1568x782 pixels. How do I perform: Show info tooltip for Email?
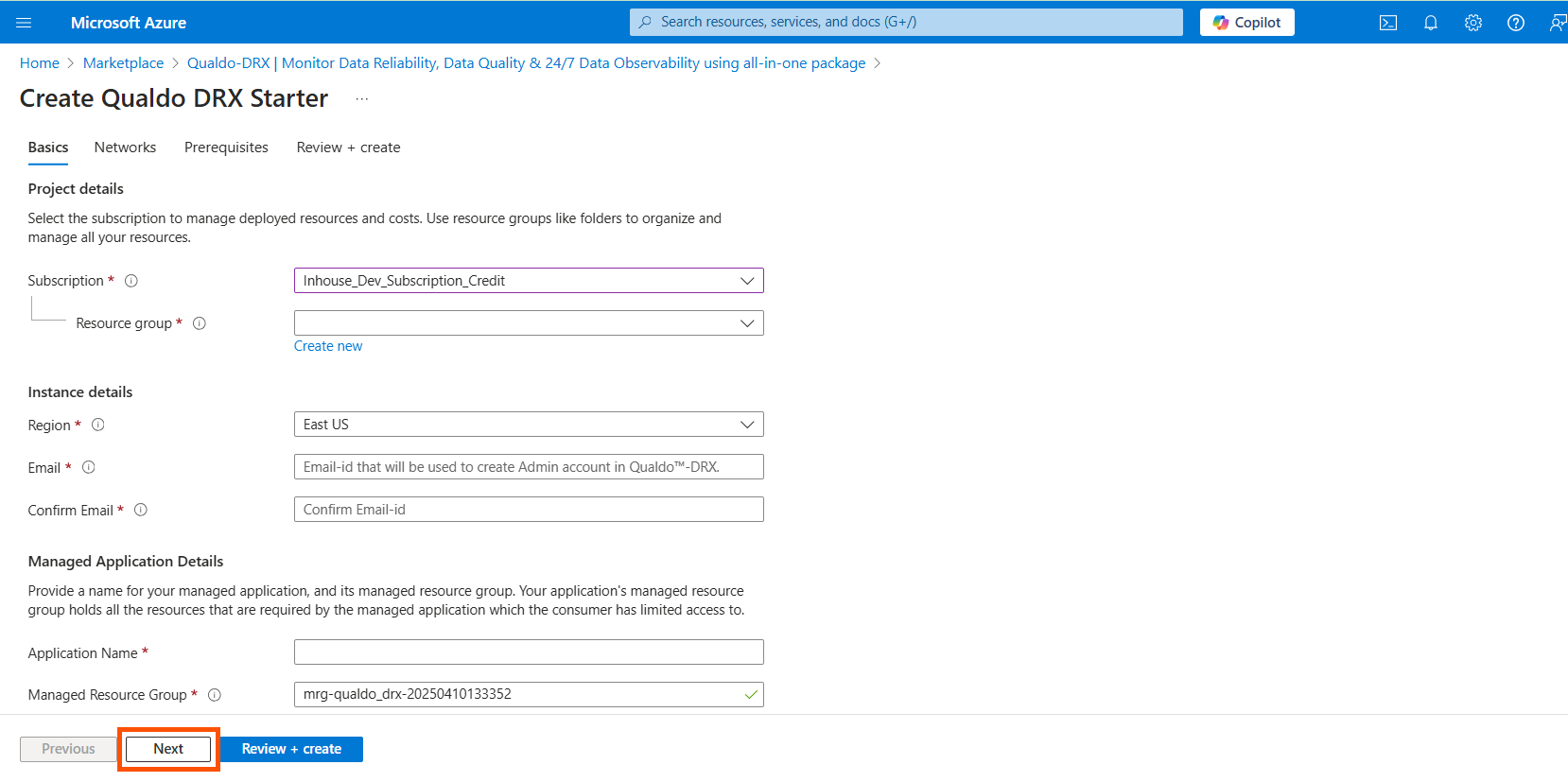(x=89, y=467)
